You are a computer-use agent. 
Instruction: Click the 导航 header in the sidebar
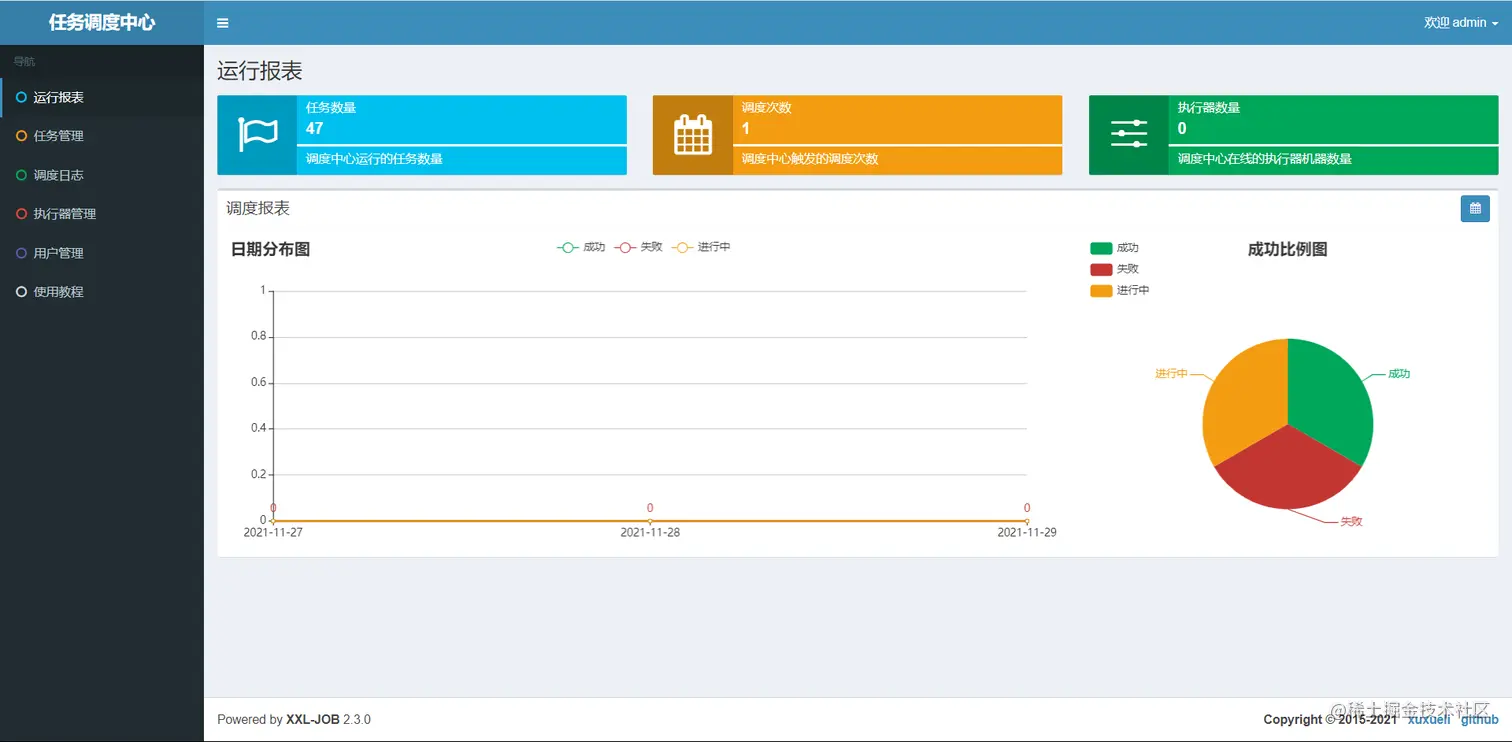click(x=24, y=62)
